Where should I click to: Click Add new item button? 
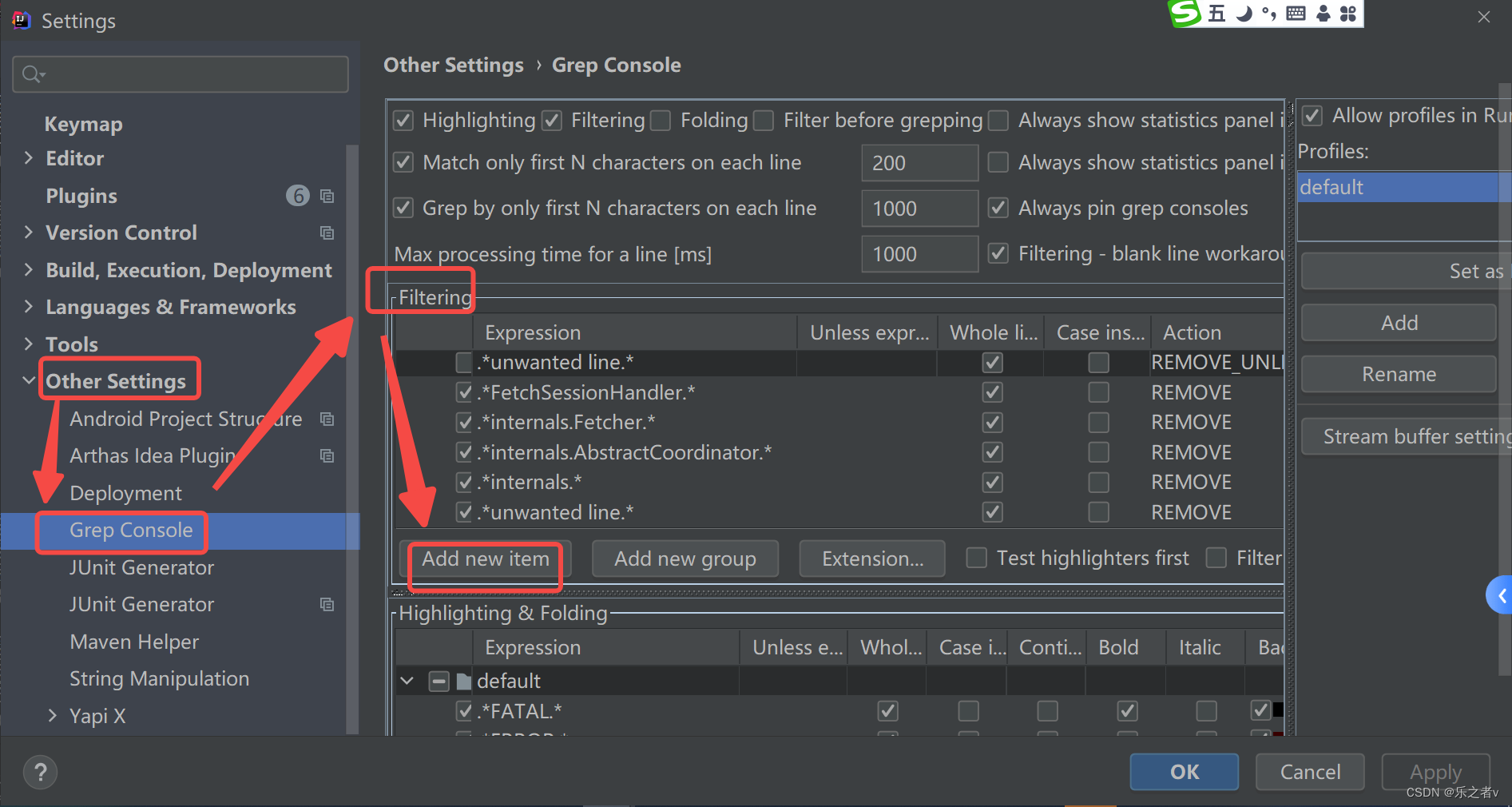click(x=486, y=559)
